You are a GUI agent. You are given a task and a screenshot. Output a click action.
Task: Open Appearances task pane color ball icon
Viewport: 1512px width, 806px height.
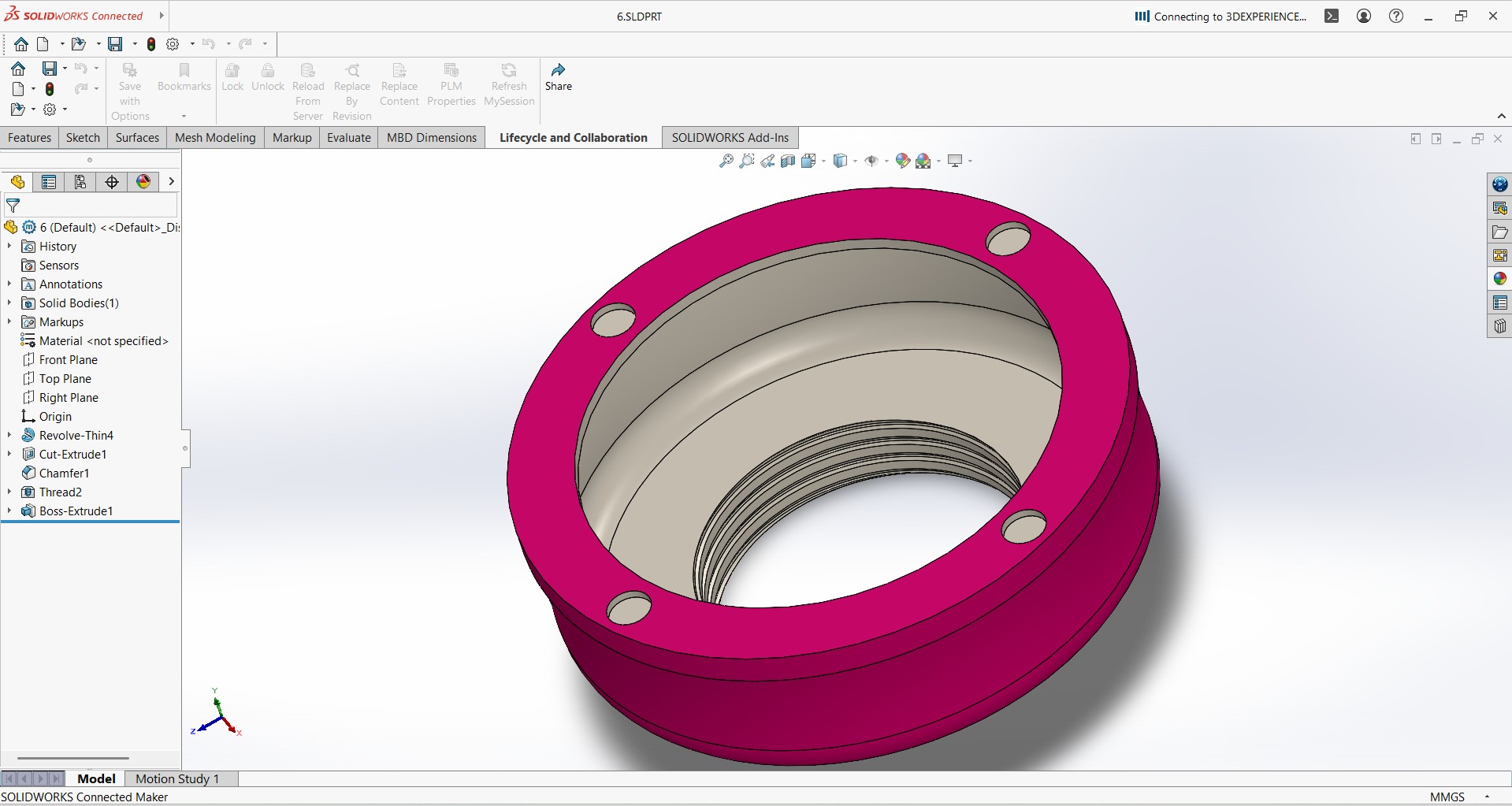tap(1499, 279)
